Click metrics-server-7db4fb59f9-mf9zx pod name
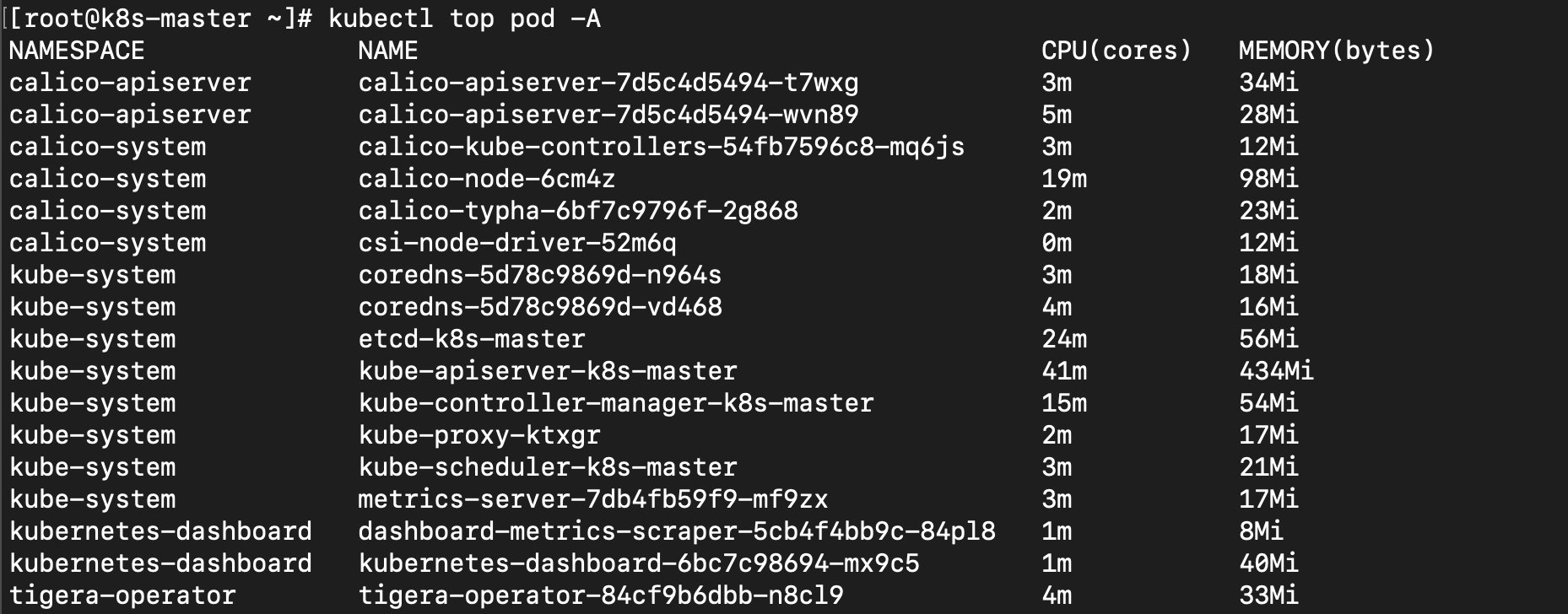 click(593, 499)
